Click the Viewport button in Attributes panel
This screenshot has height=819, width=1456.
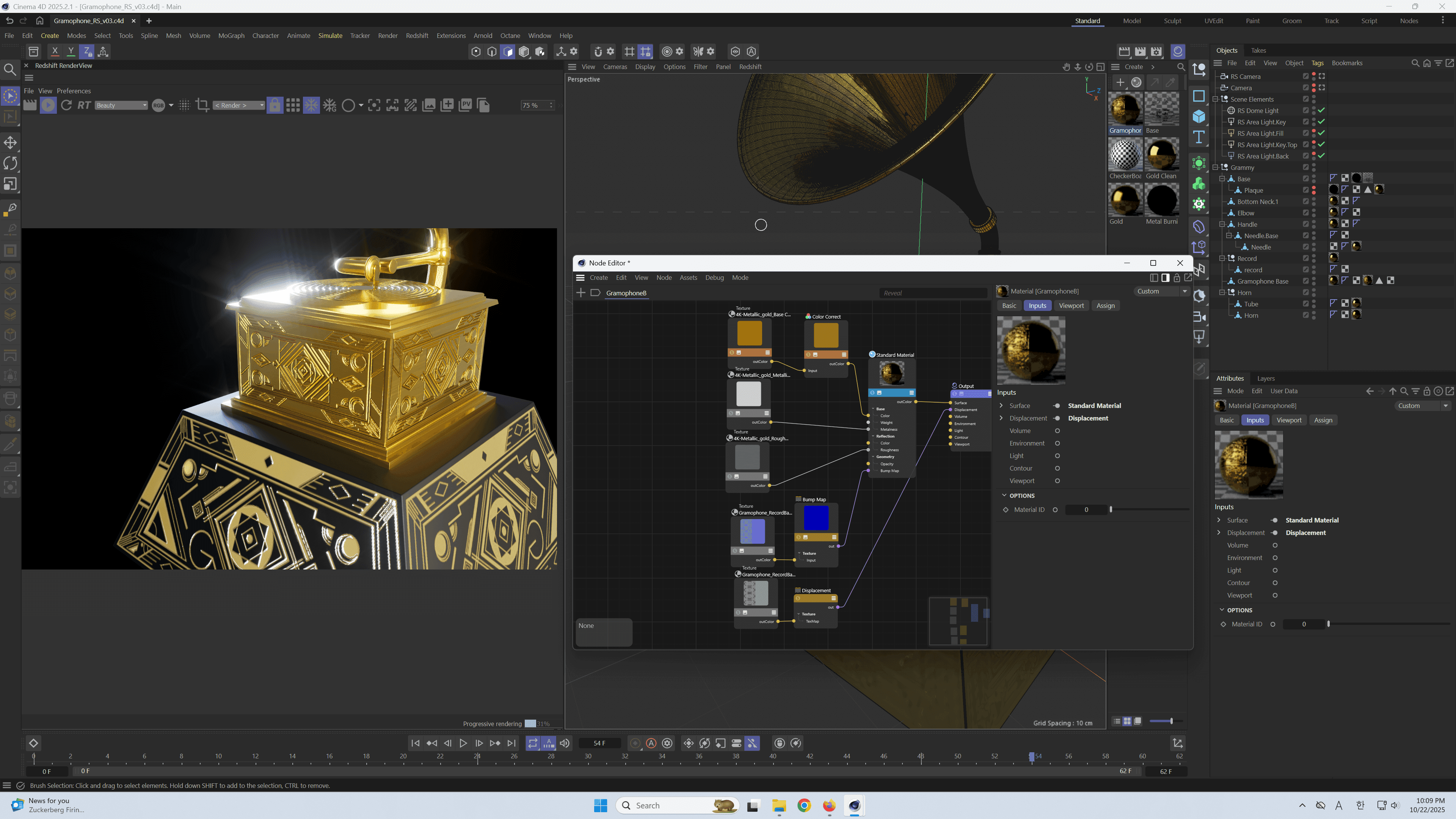coord(1289,420)
